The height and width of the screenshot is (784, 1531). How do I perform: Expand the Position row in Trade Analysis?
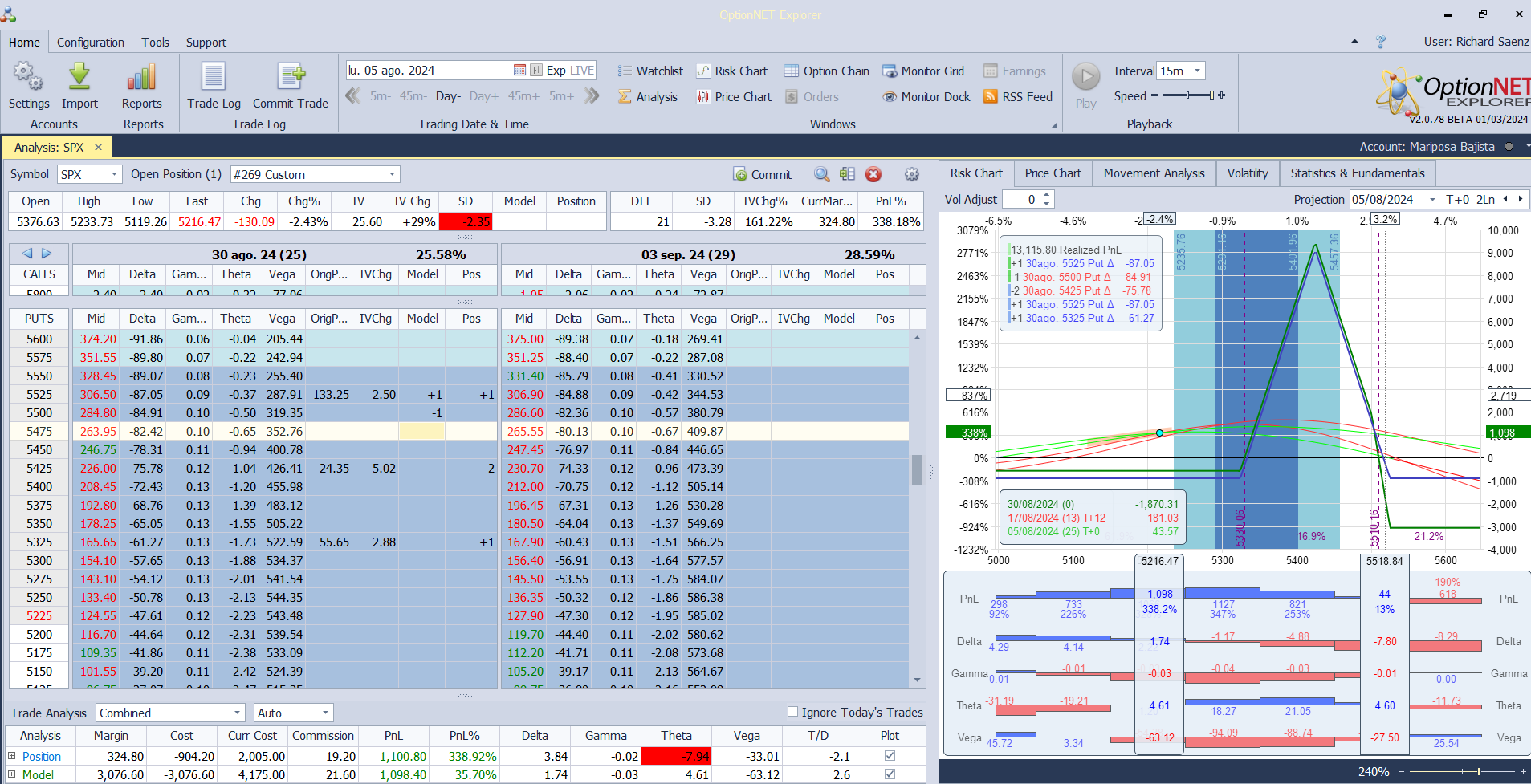(x=12, y=756)
